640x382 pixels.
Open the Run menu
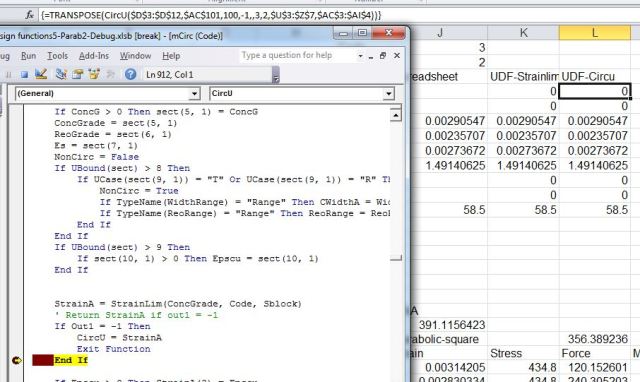click(29, 56)
